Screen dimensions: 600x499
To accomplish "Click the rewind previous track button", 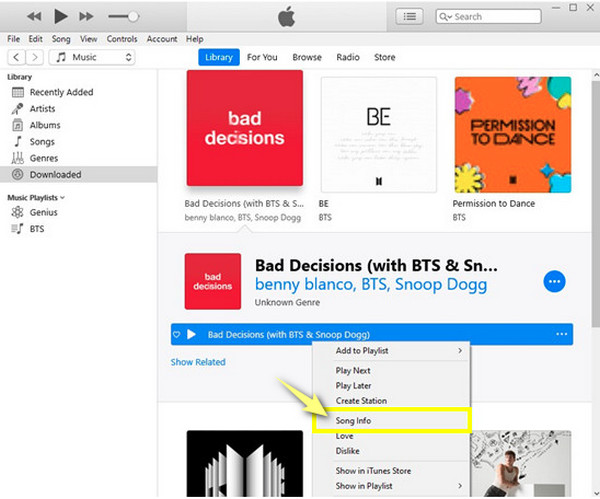I will tap(34, 16).
